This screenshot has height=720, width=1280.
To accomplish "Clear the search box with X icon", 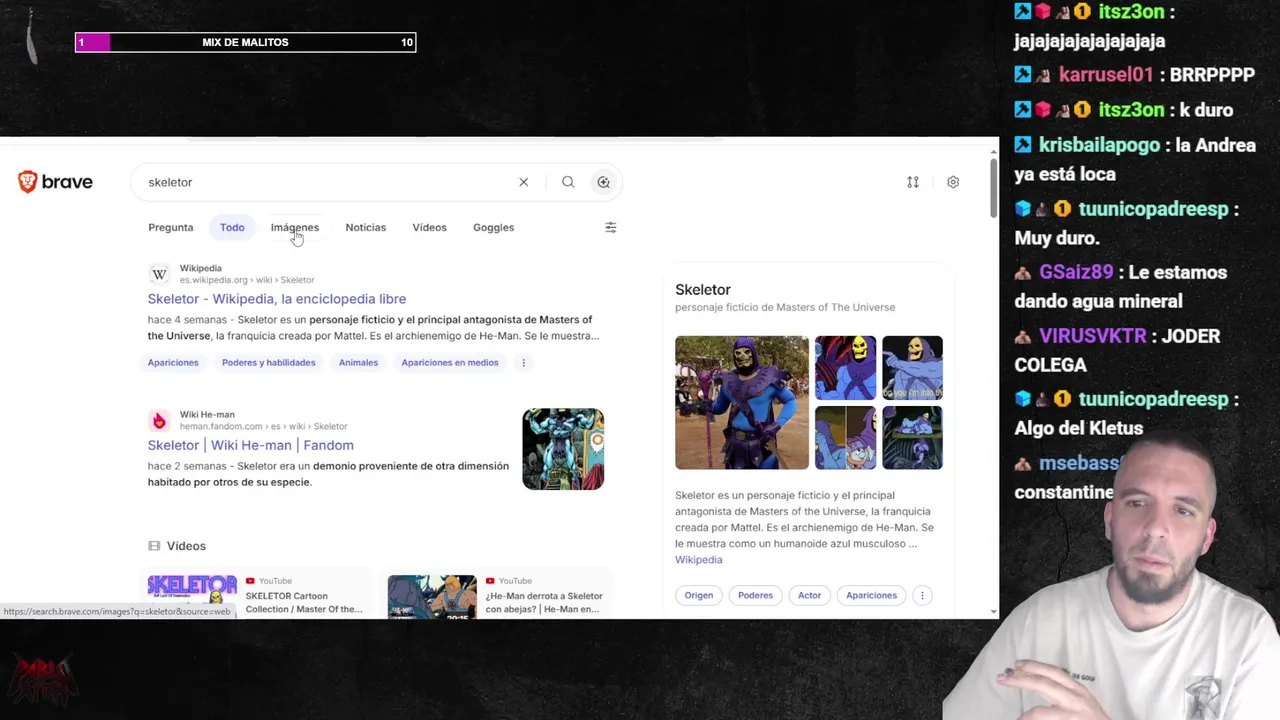I will click(523, 182).
